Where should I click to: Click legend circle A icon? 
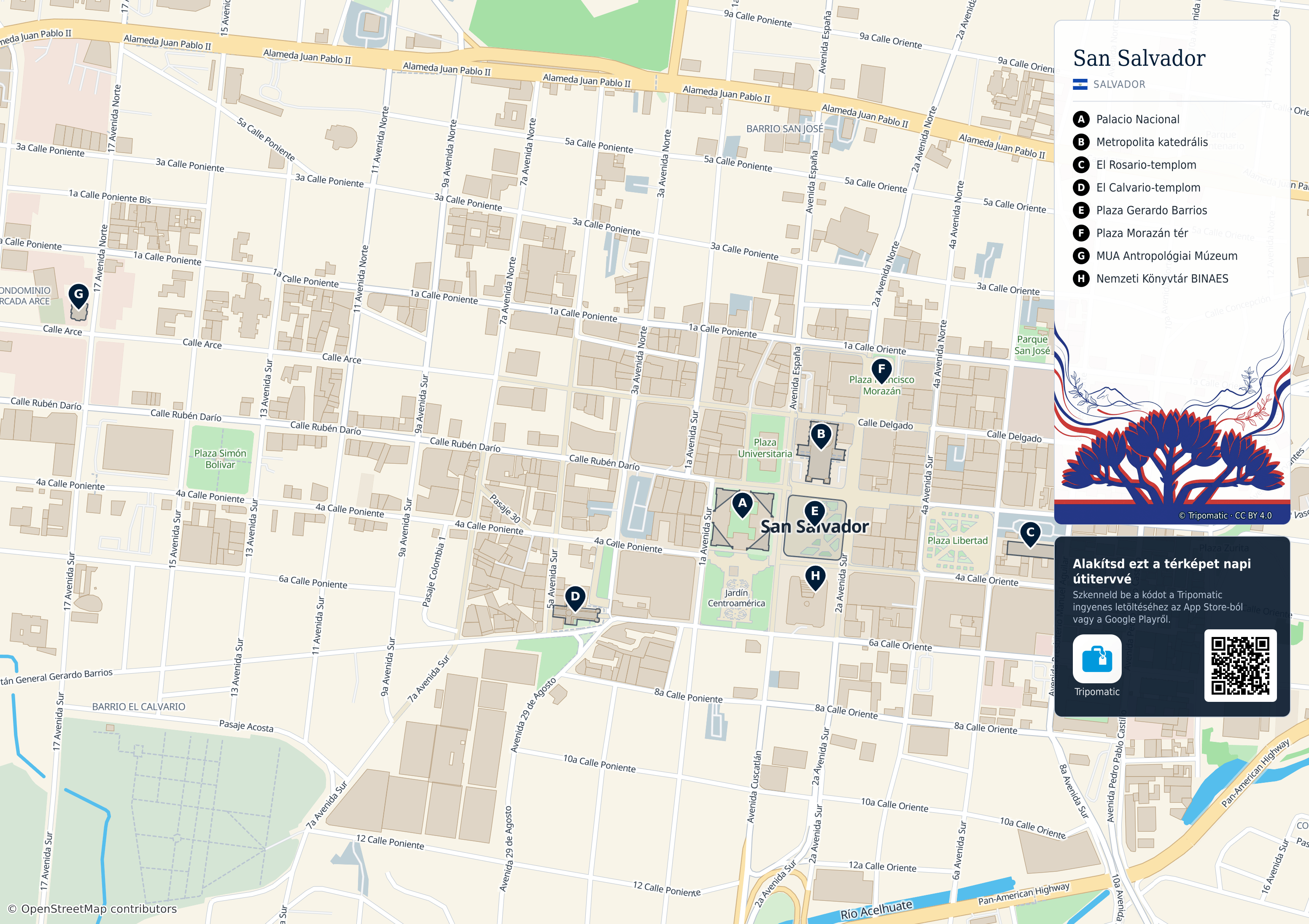[x=1081, y=119]
